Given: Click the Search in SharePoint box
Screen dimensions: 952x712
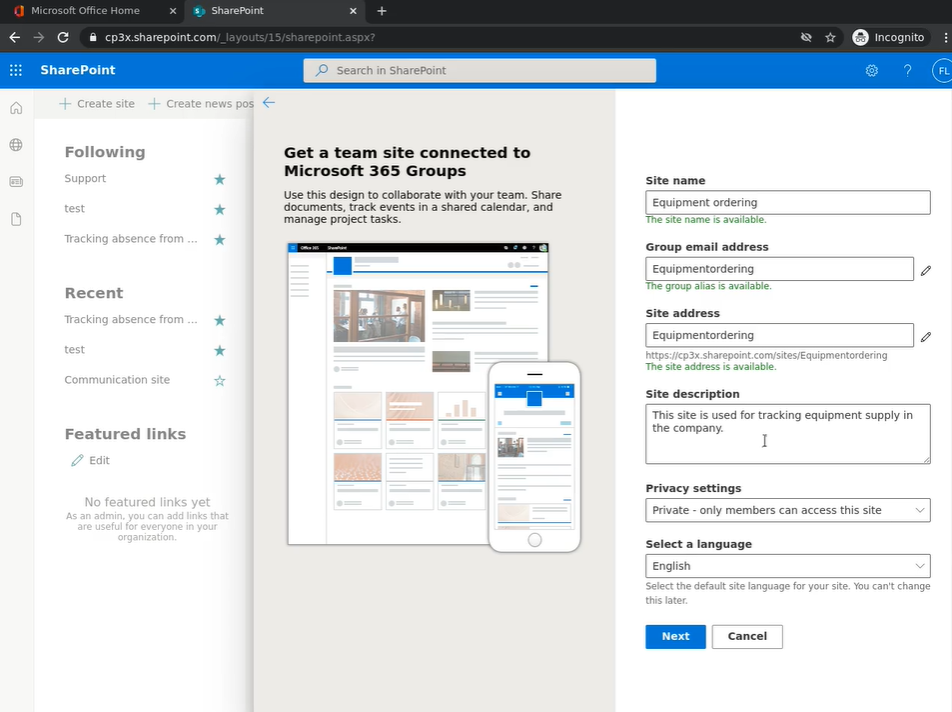Looking at the screenshot, I should click(x=480, y=70).
